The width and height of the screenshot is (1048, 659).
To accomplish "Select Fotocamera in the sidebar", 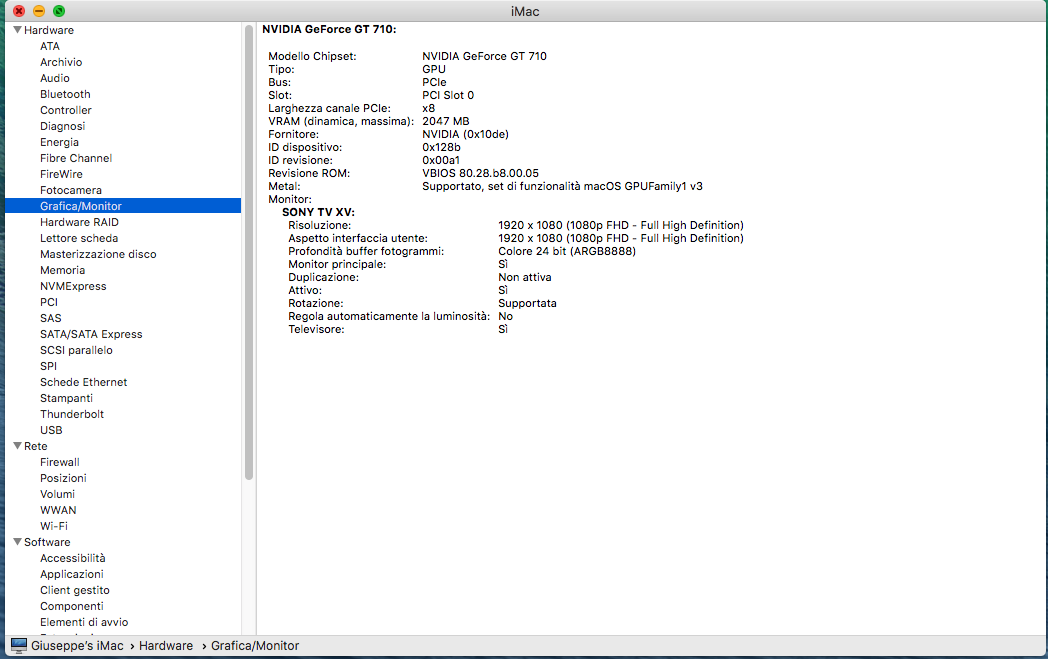I will click(x=71, y=190).
